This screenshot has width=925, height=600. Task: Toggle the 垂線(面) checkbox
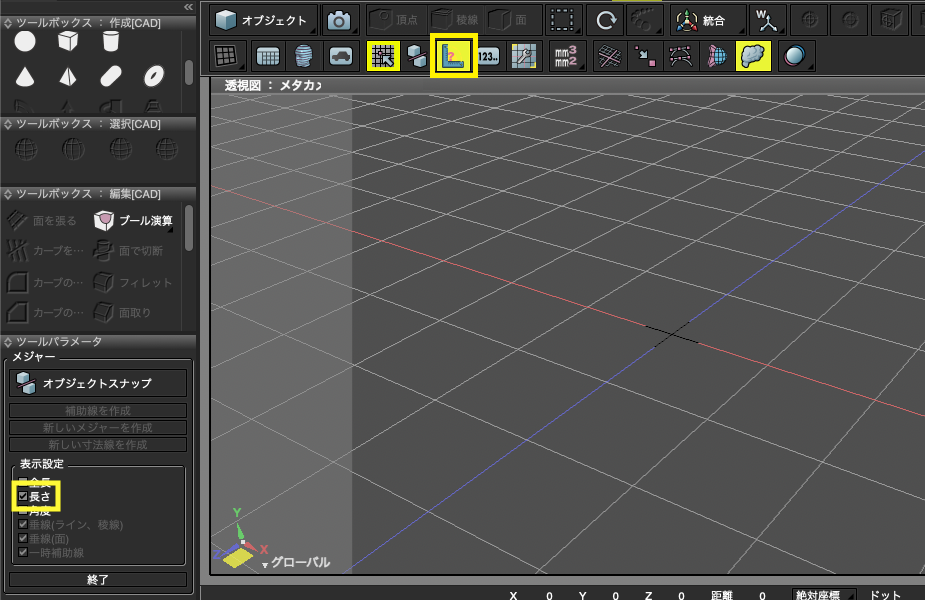(x=23, y=539)
